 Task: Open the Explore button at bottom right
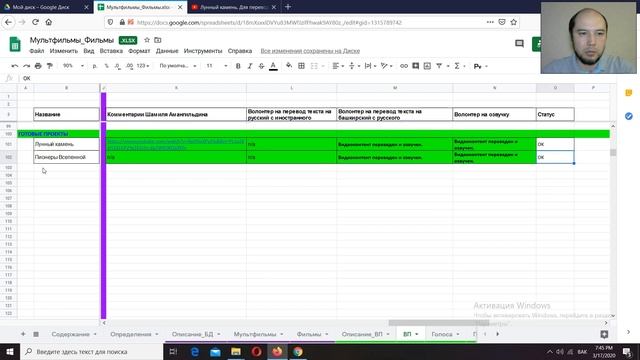point(604,334)
